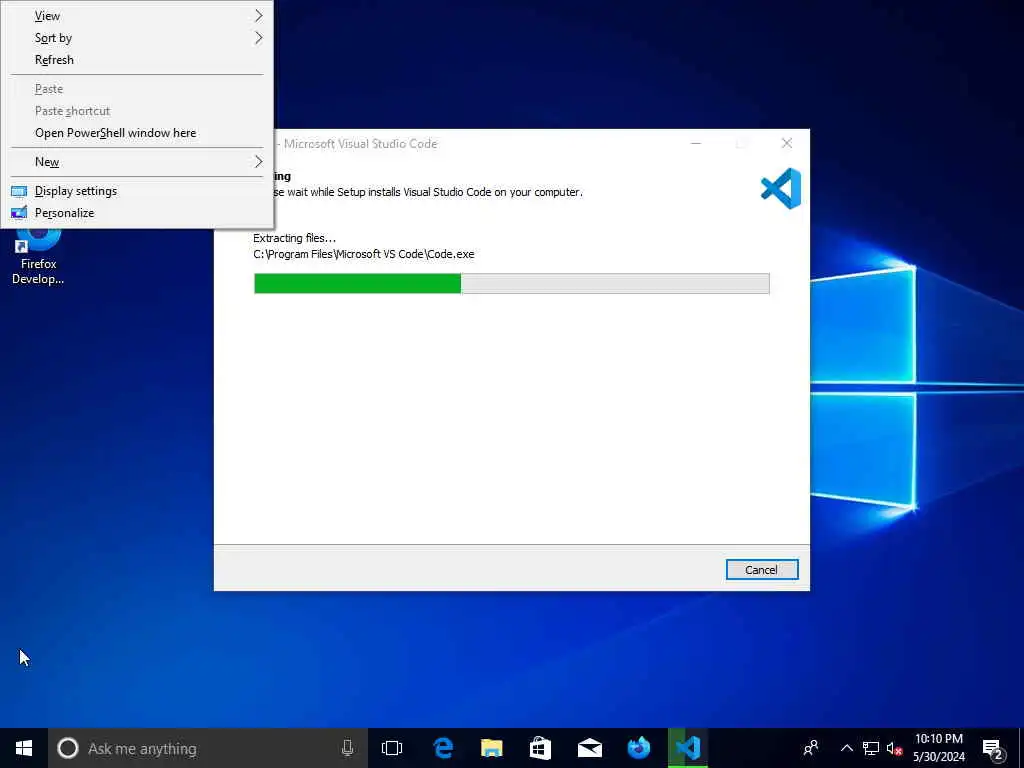Viewport: 1024px width, 768px height.
Task: Choose Refresh from the context menu
Action: click(137, 59)
